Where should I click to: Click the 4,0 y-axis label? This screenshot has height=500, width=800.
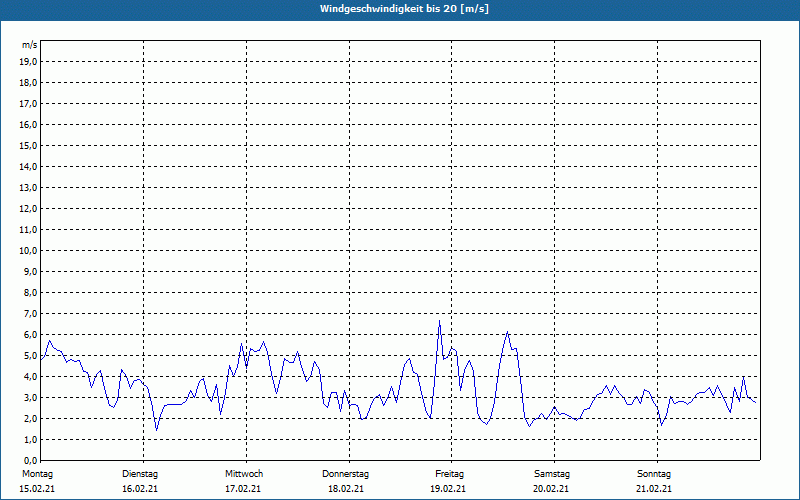(x=30, y=377)
